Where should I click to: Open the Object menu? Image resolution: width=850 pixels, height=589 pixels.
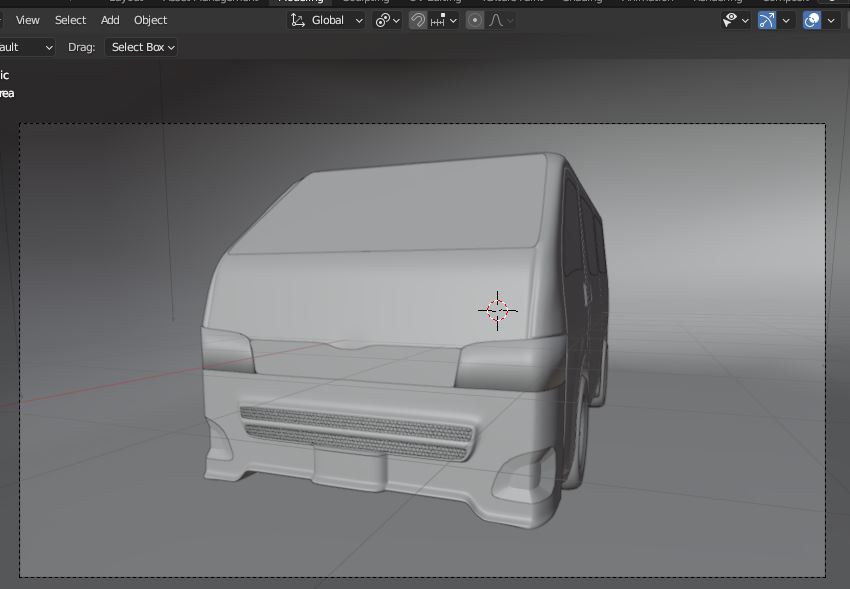click(150, 20)
